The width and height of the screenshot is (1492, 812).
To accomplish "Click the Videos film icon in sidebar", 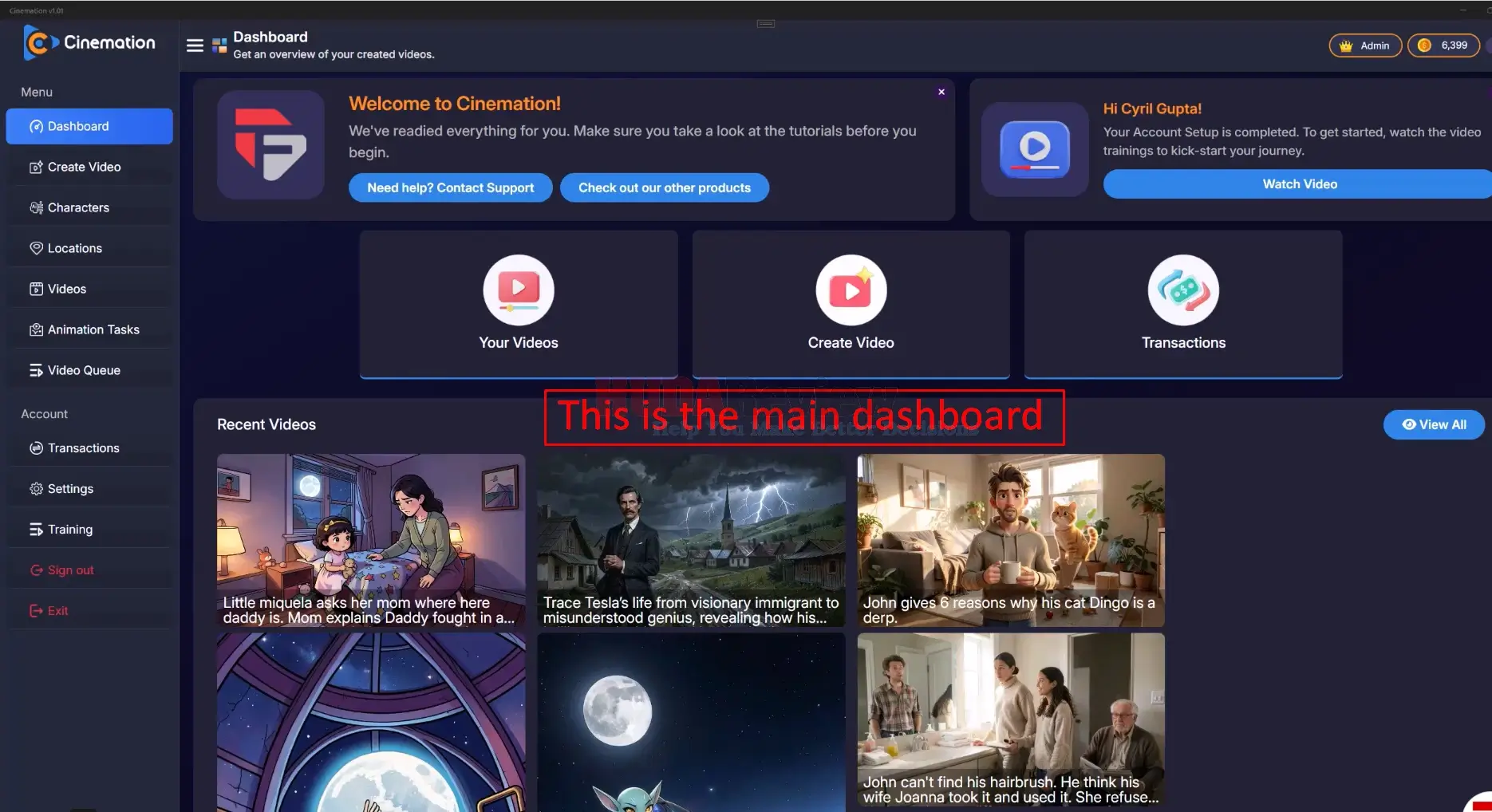I will (x=36, y=289).
